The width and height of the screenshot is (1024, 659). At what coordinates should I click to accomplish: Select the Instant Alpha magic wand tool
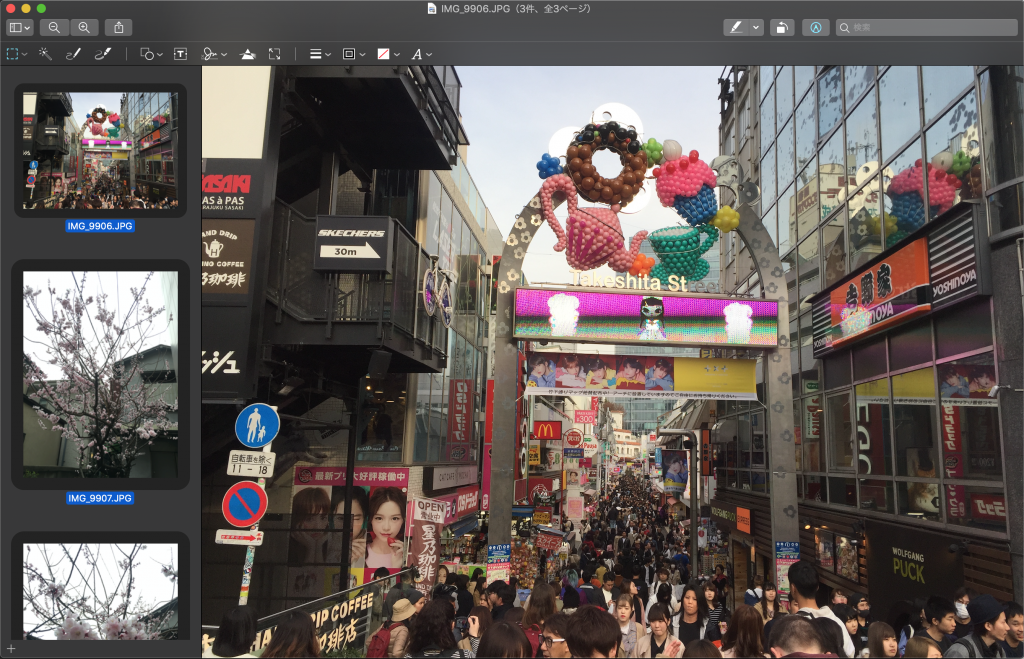(x=45, y=54)
